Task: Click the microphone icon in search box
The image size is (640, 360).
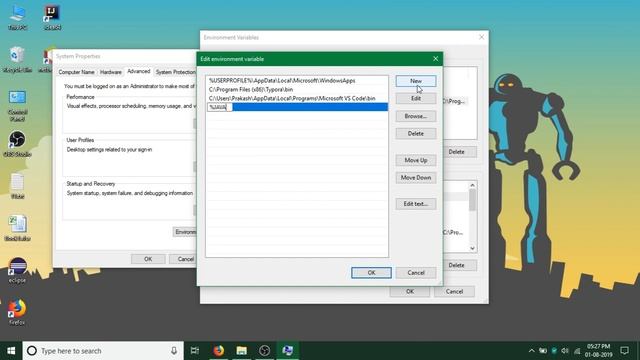Action: (174, 351)
